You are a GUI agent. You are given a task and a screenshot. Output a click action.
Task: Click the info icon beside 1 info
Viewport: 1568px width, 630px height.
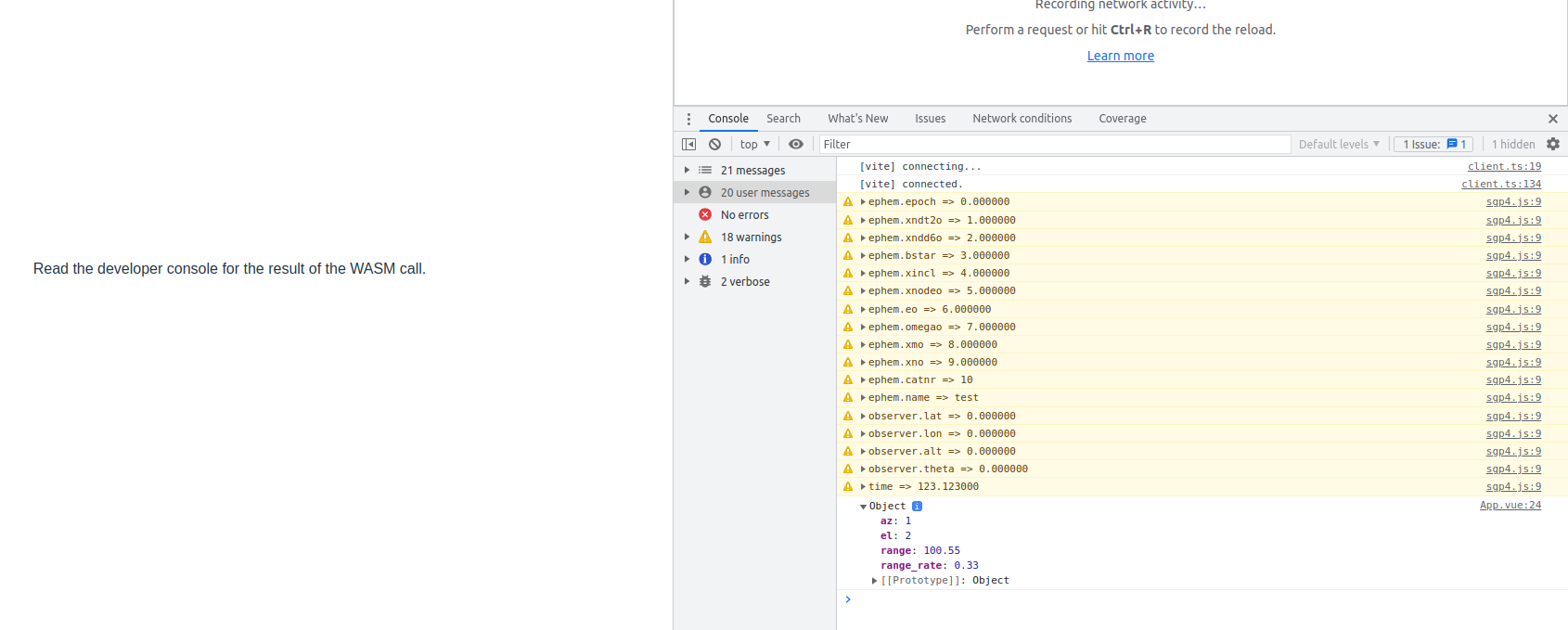pyautogui.click(x=705, y=259)
